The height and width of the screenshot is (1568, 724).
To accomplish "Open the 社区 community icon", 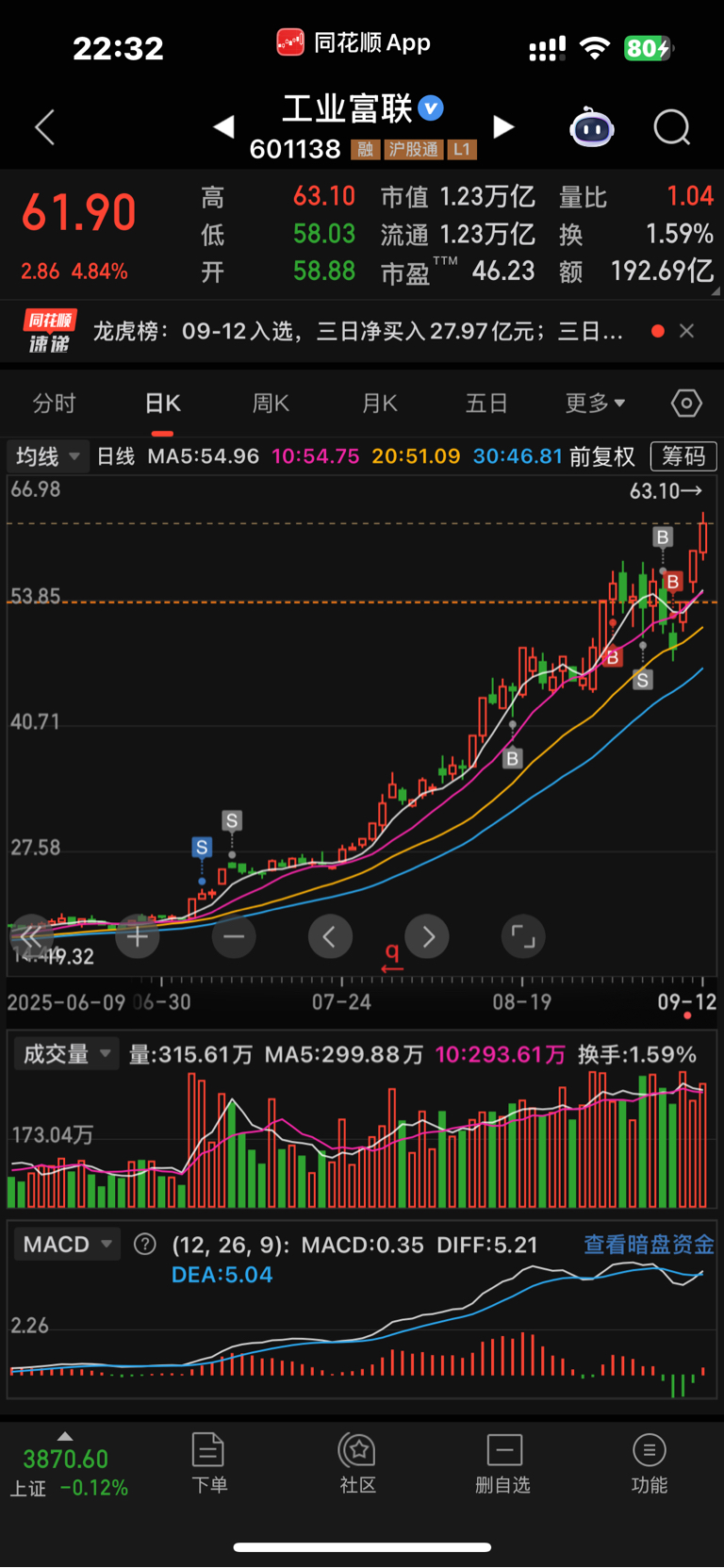I will [358, 1462].
